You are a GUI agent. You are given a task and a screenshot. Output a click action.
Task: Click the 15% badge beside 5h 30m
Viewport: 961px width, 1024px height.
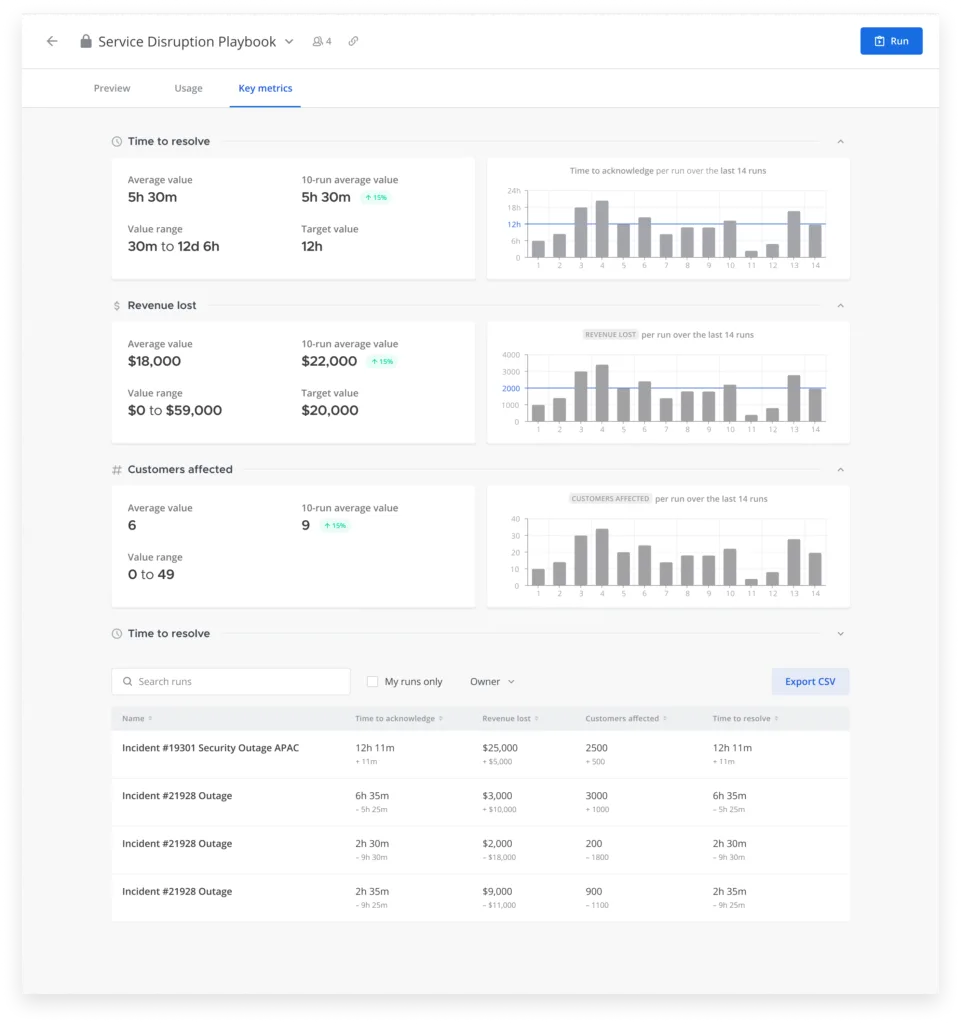tap(375, 197)
